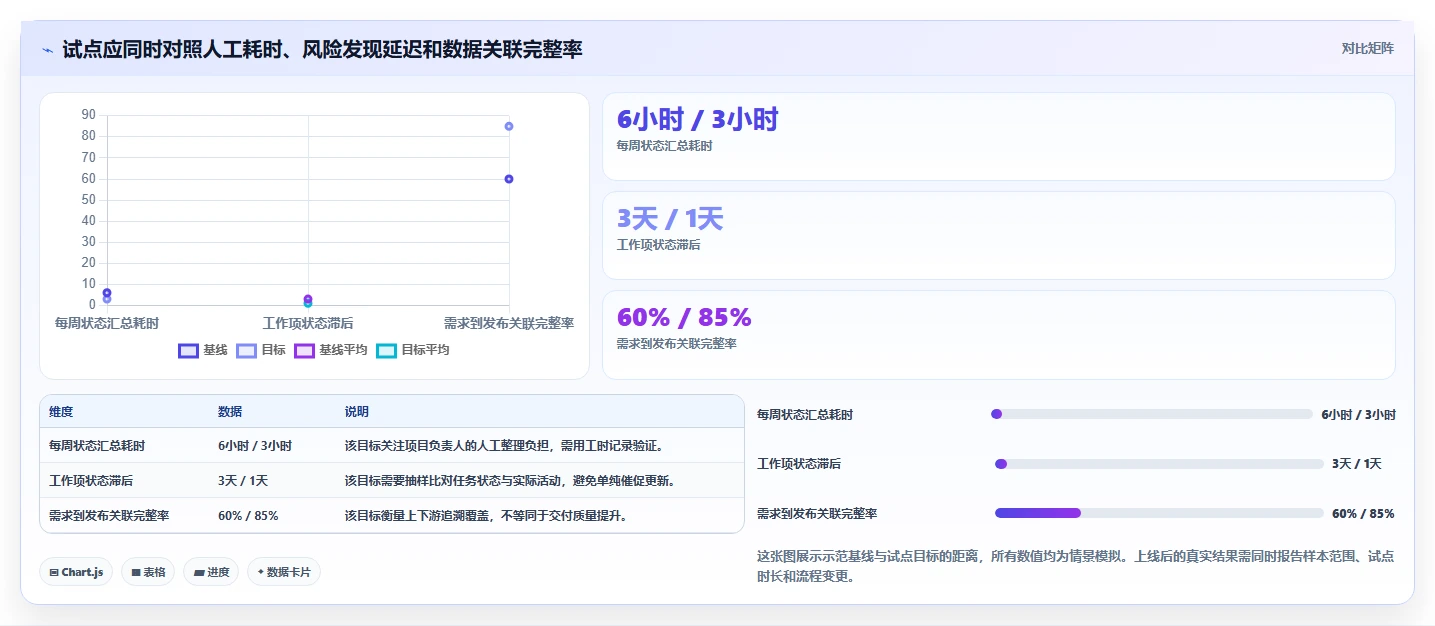Click the 每周状态汇总耗时 chart axis label
Screen dimensions: 1435x626
[107, 323]
